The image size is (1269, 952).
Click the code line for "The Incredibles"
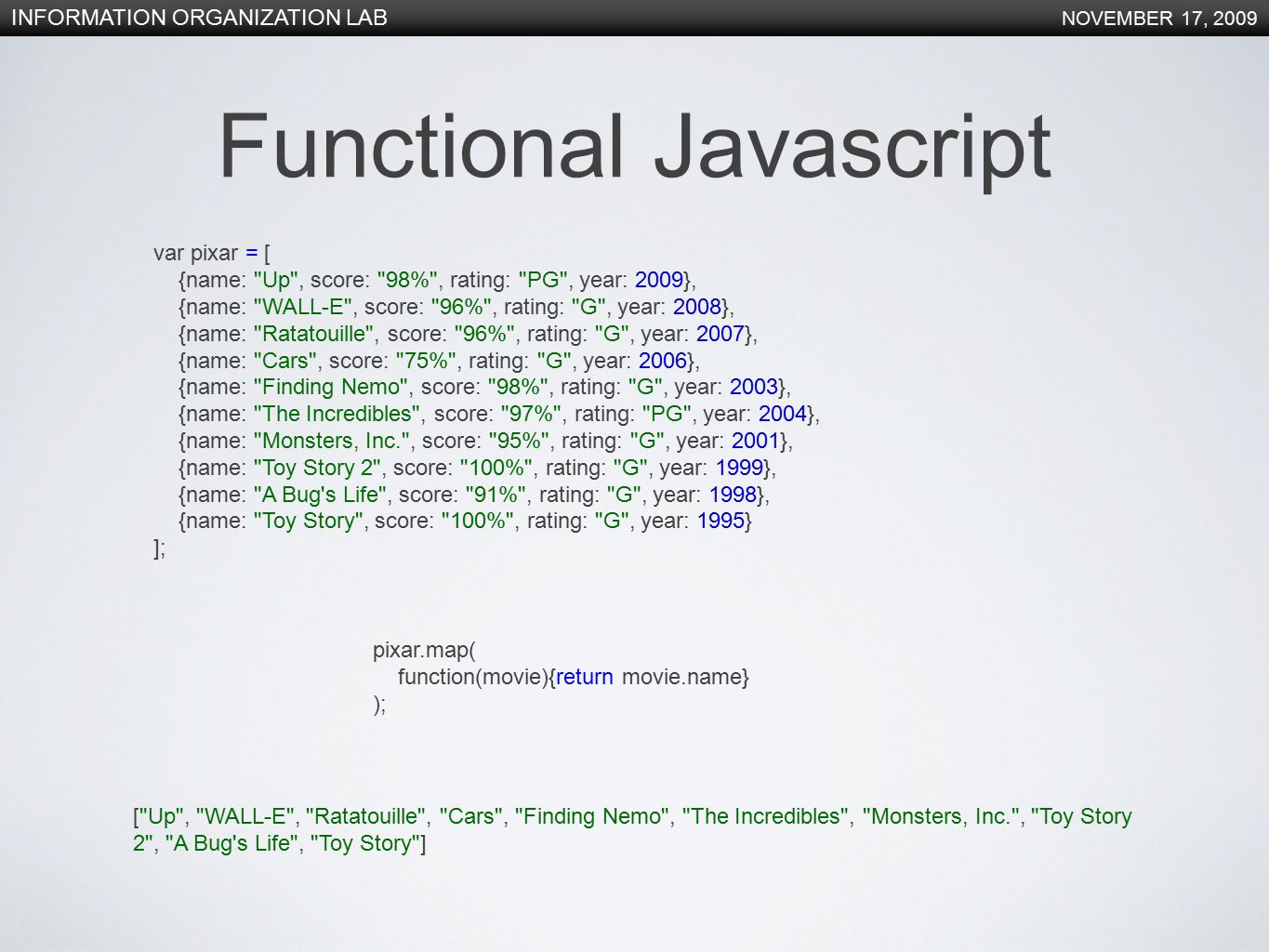[x=499, y=414]
